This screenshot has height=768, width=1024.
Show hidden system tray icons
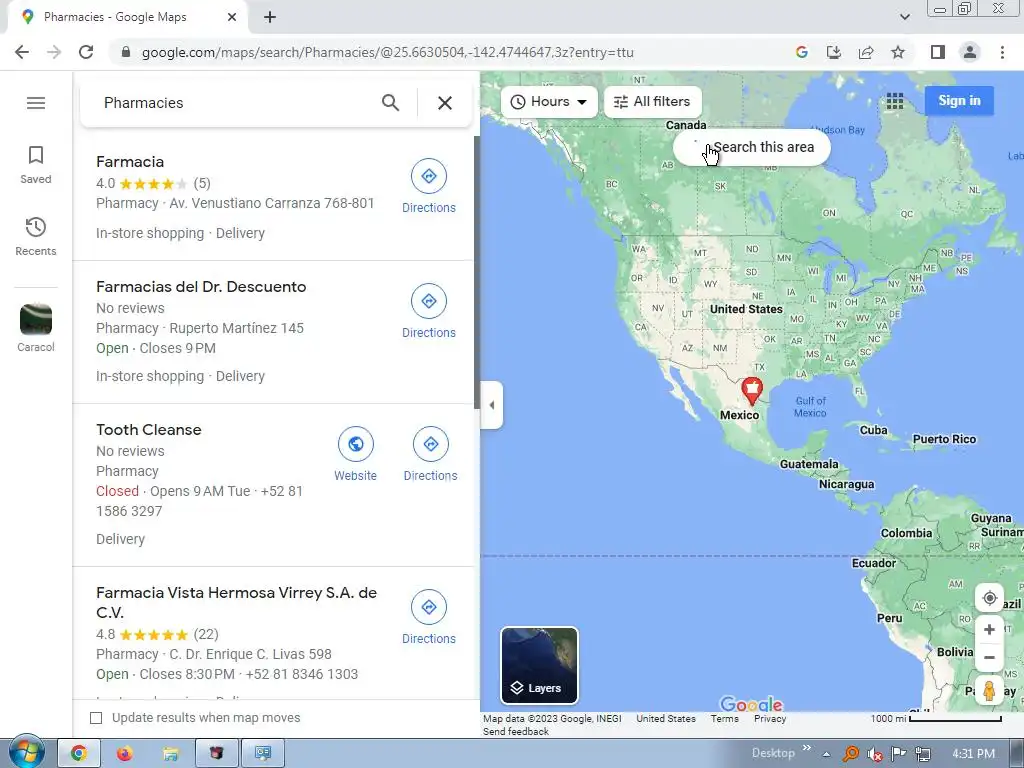[x=826, y=754]
